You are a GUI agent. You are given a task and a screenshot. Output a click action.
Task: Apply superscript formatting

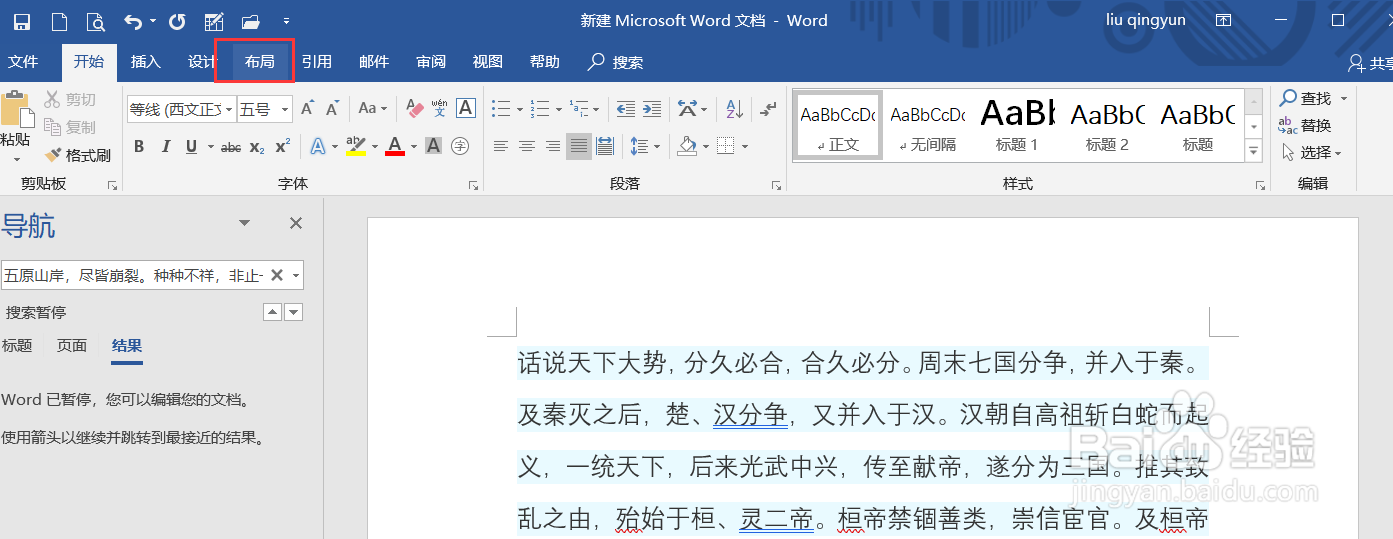283,147
